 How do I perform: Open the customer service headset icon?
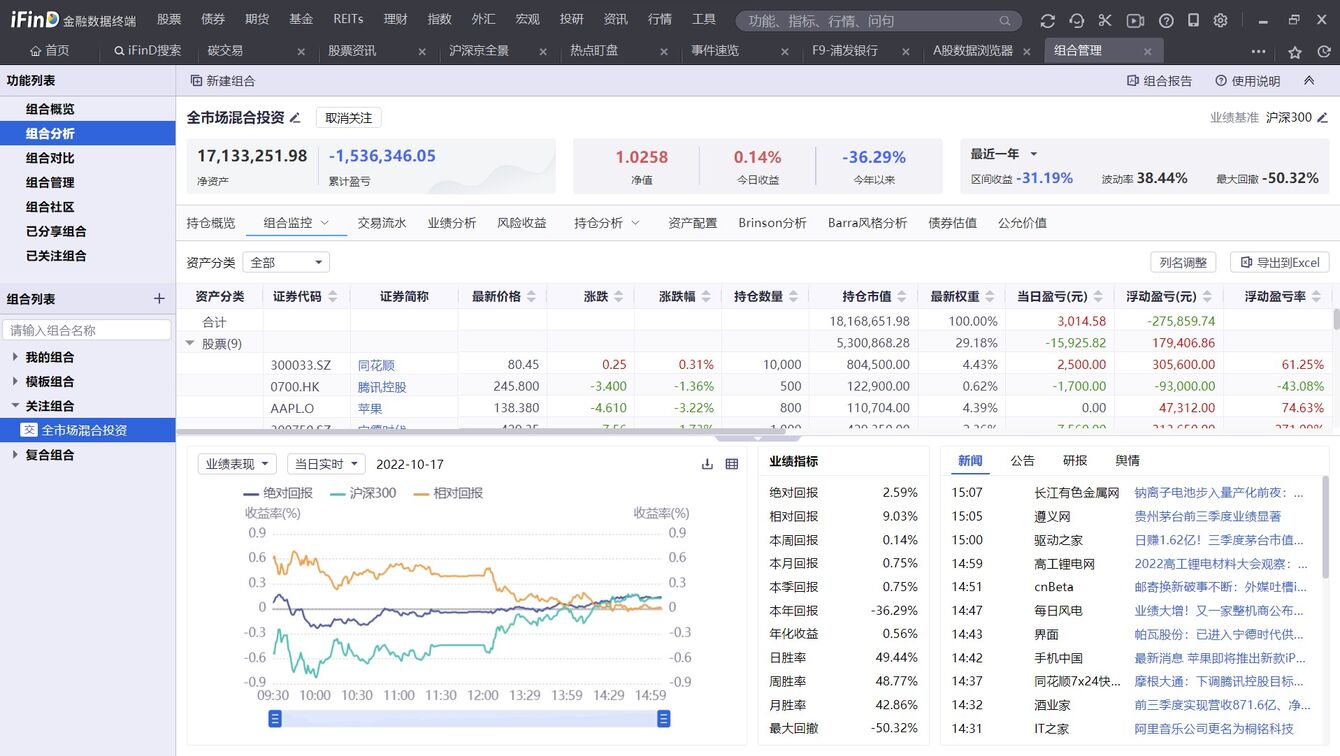click(1076, 20)
